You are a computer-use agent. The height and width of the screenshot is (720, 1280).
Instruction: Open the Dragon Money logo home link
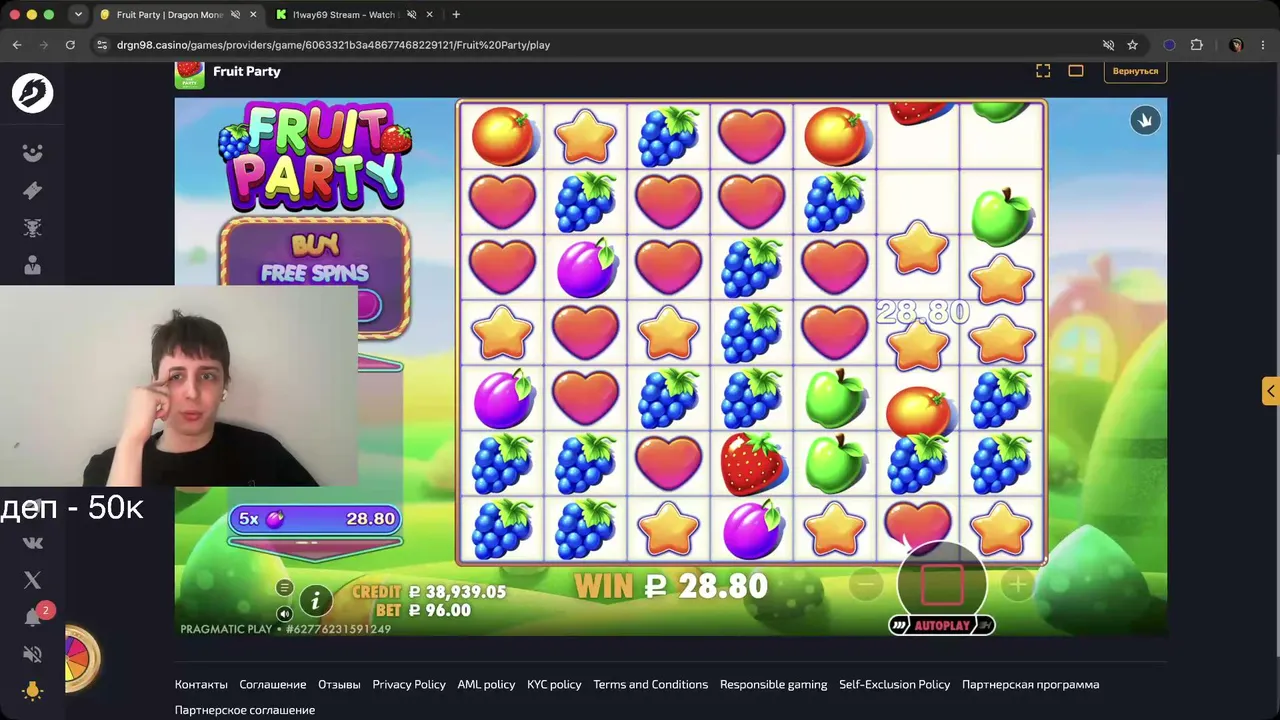point(32,93)
